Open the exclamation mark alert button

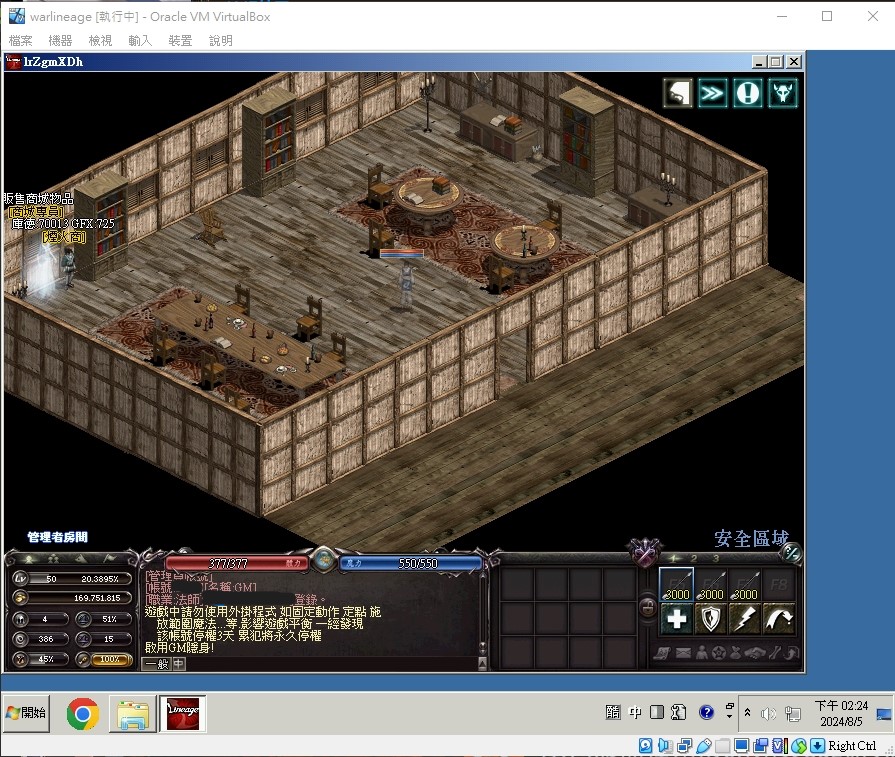(x=747, y=92)
